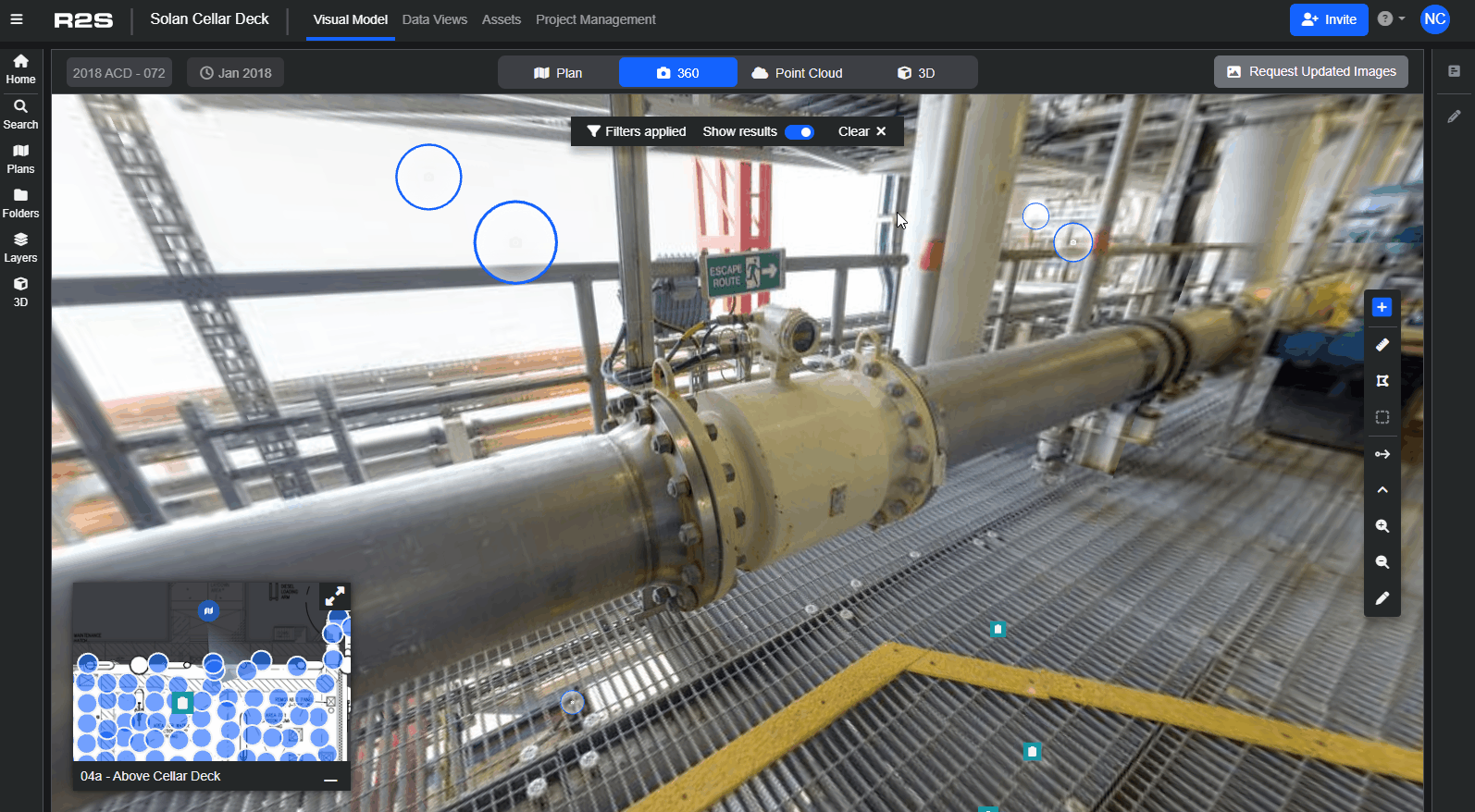The height and width of the screenshot is (812, 1475).
Task: Open the hamburger main menu
Action: [x=17, y=19]
